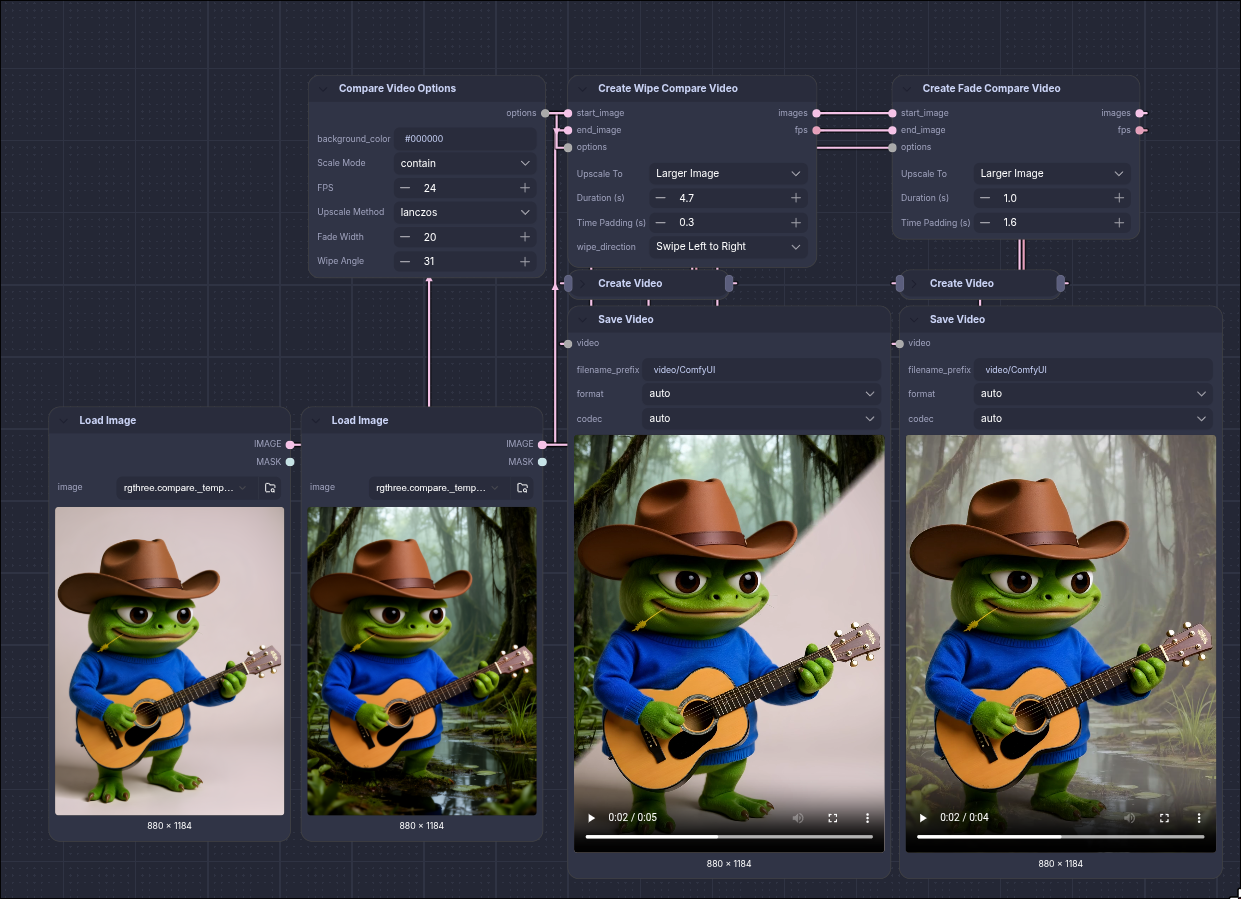This screenshot has height=899, width=1241.
Task: Collapse the Create Wipe Compare Video node
Action: coord(583,89)
